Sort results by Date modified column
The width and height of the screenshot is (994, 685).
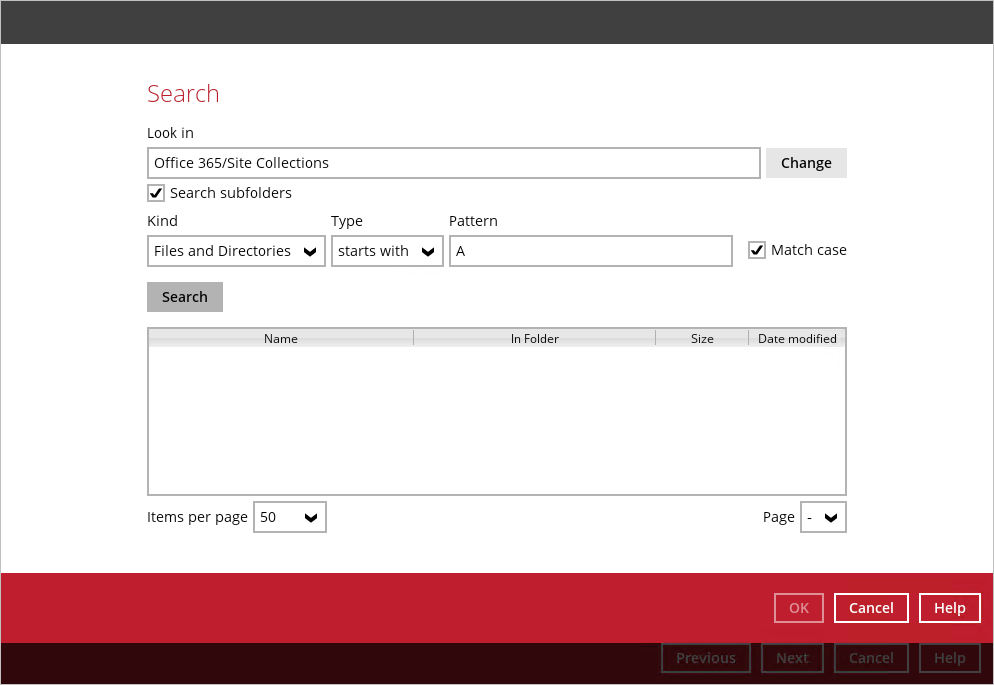click(x=797, y=339)
